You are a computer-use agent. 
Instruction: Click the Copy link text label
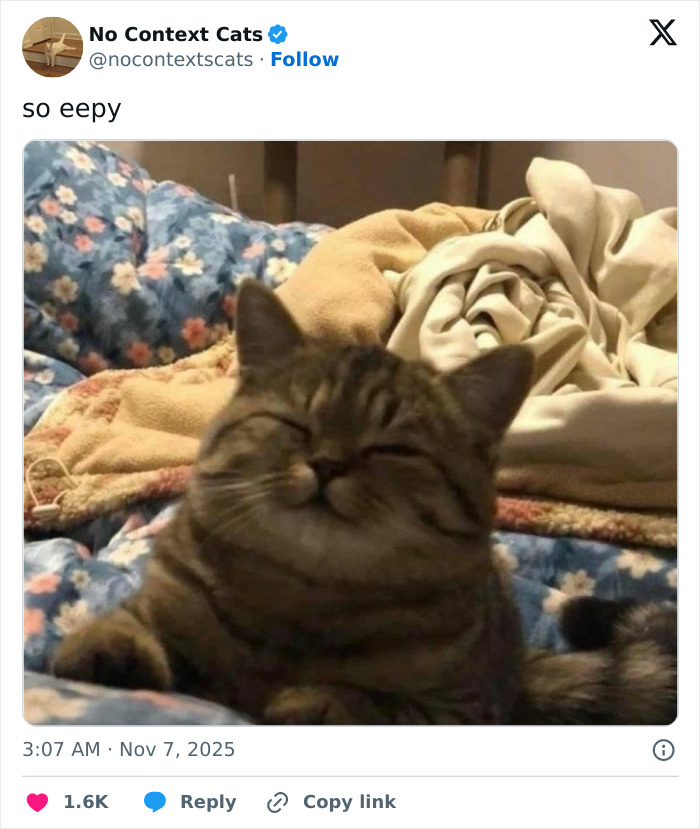348,801
